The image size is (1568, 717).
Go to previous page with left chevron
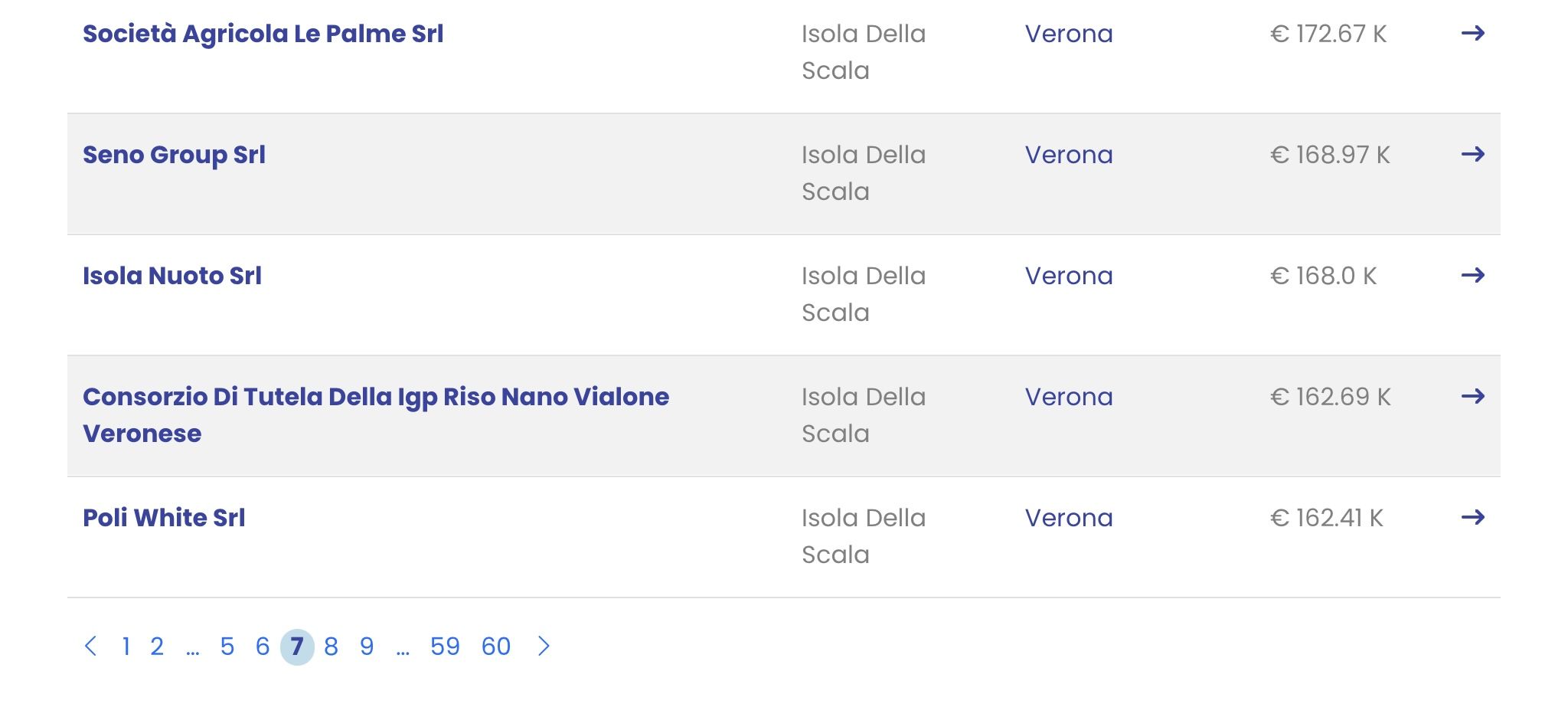pyautogui.click(x=90, y=646)
